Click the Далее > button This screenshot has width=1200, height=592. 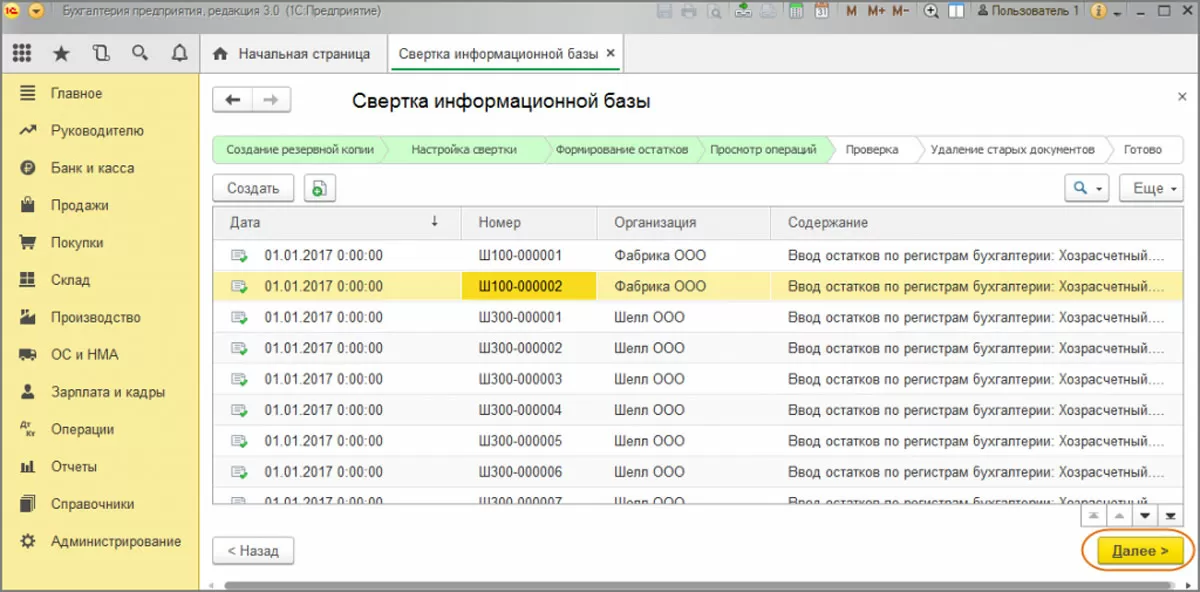click(x=1139, y=551)
